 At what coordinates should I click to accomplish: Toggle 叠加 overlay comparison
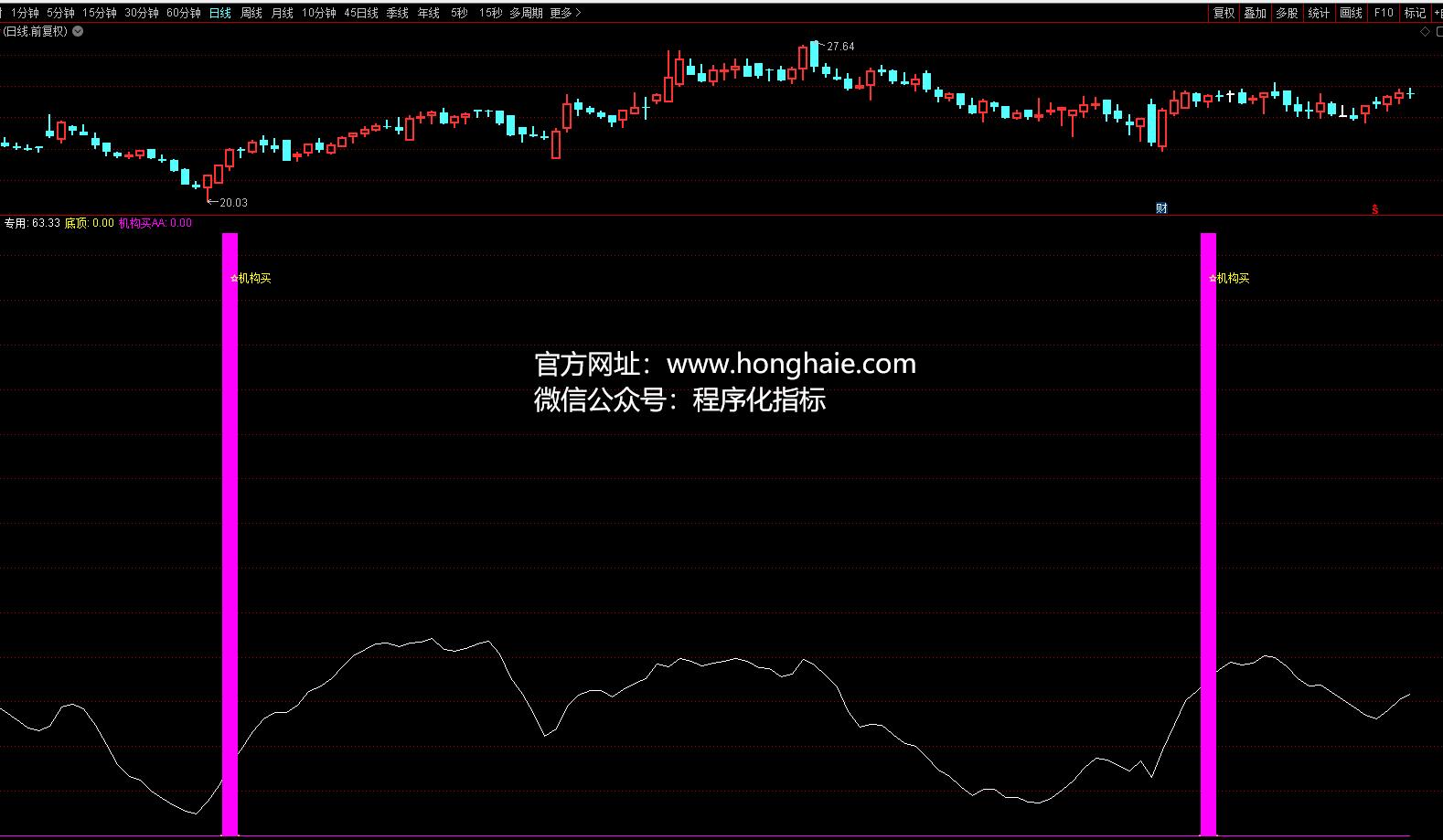click(x=1255, y=13)
